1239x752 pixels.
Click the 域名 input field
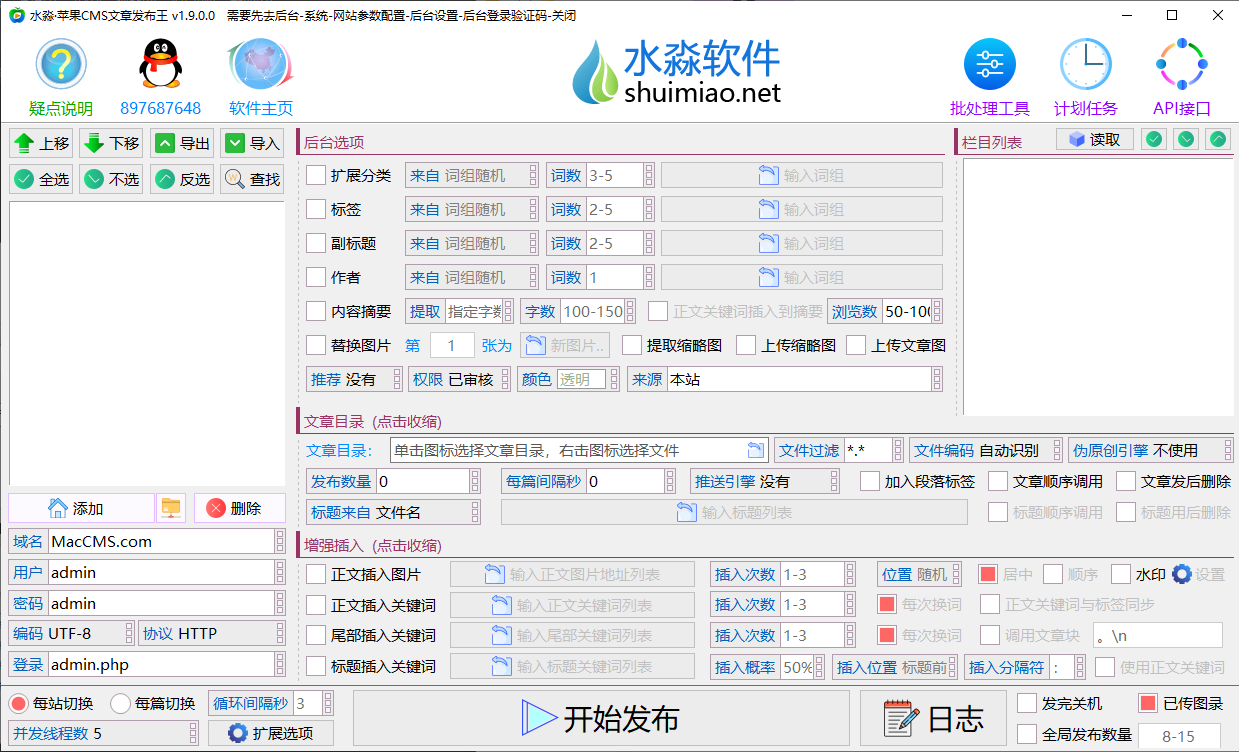tap(160, 542)
